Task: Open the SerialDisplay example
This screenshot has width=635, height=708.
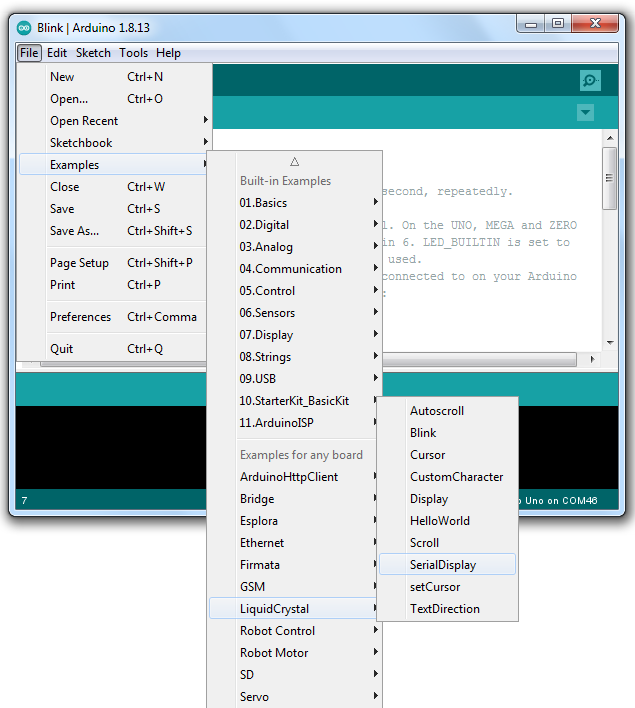Action: coord(447,564)
